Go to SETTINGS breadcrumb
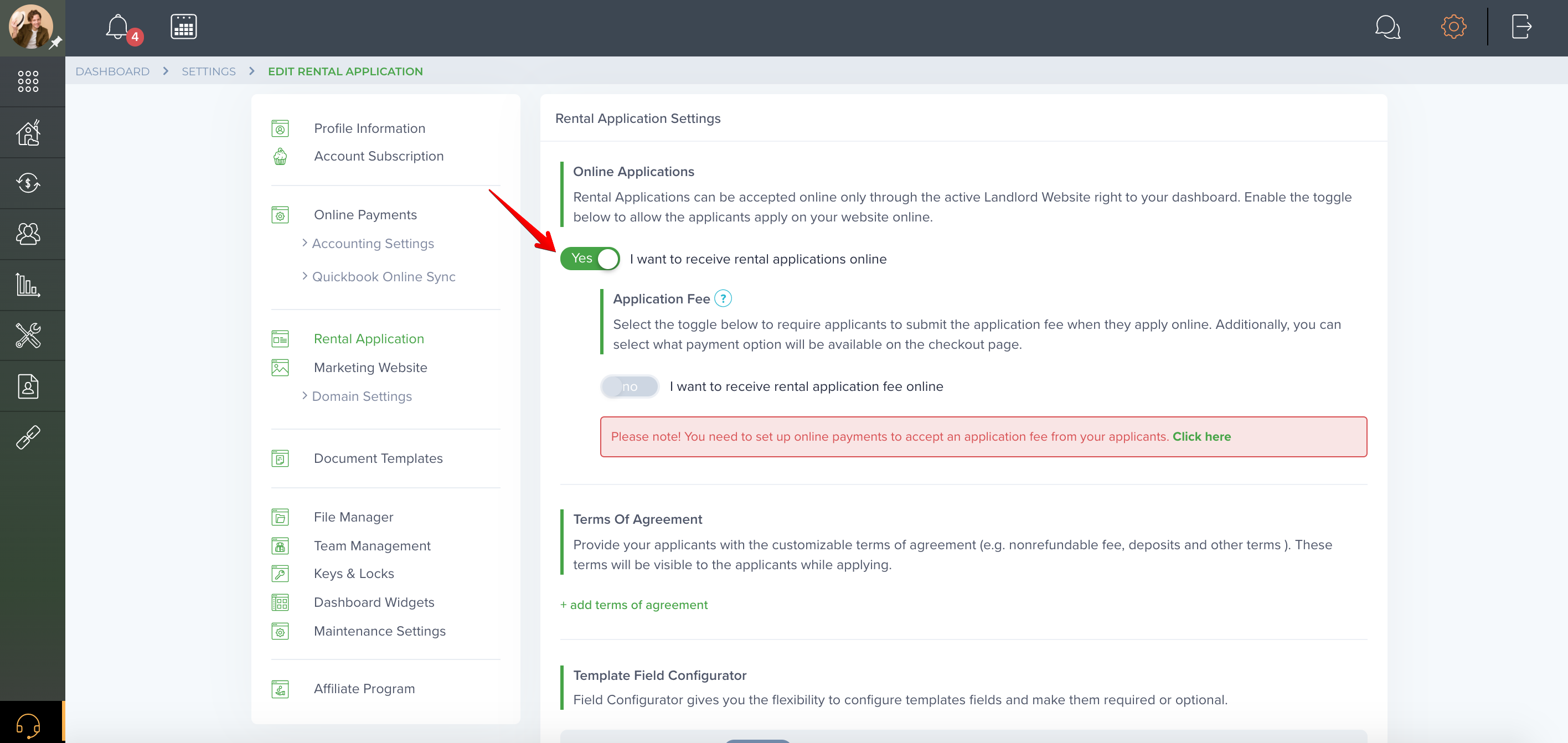 coord(209,71)
